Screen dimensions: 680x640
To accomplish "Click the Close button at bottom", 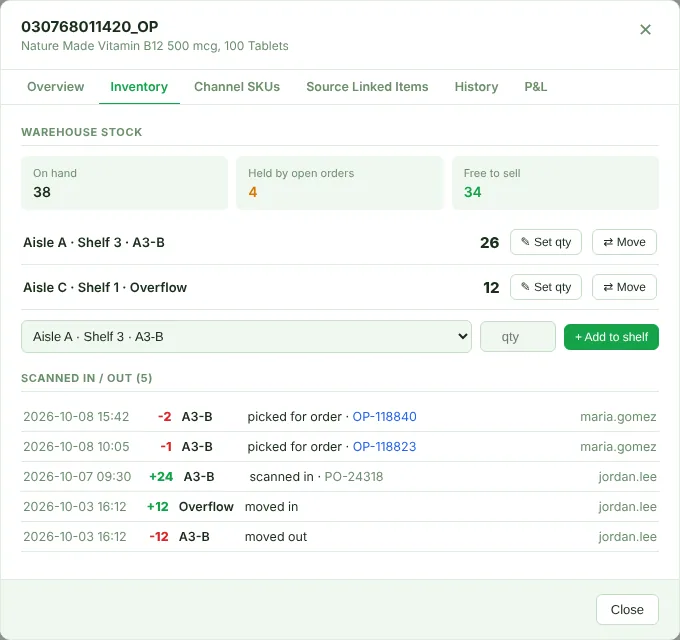I will [x=627, y=609].
